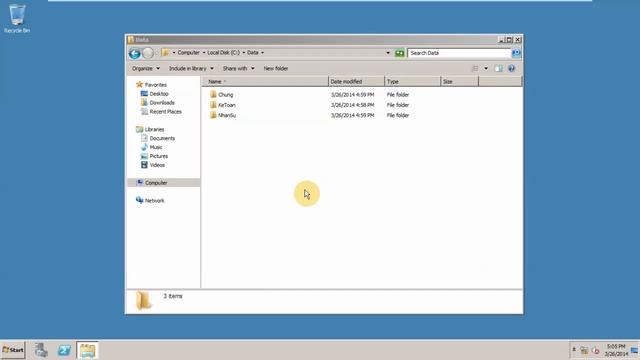Viewport: 640px width, 360px height.
Task: Click the search magnifier icon
Action: coord(516,53)
